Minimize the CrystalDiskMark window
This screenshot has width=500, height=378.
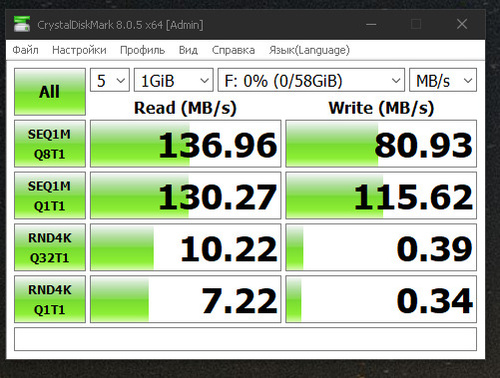pos(371,24)
